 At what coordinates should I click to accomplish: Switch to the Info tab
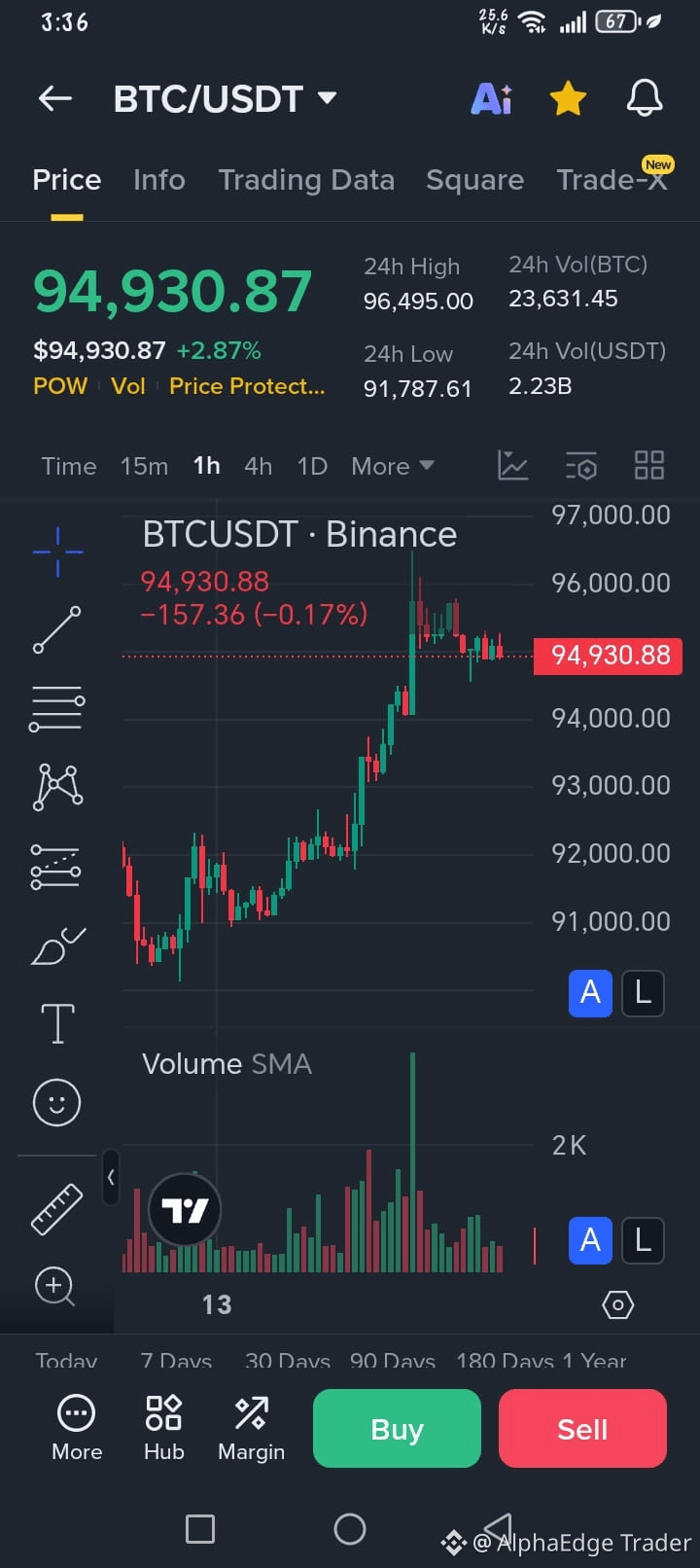158,180
